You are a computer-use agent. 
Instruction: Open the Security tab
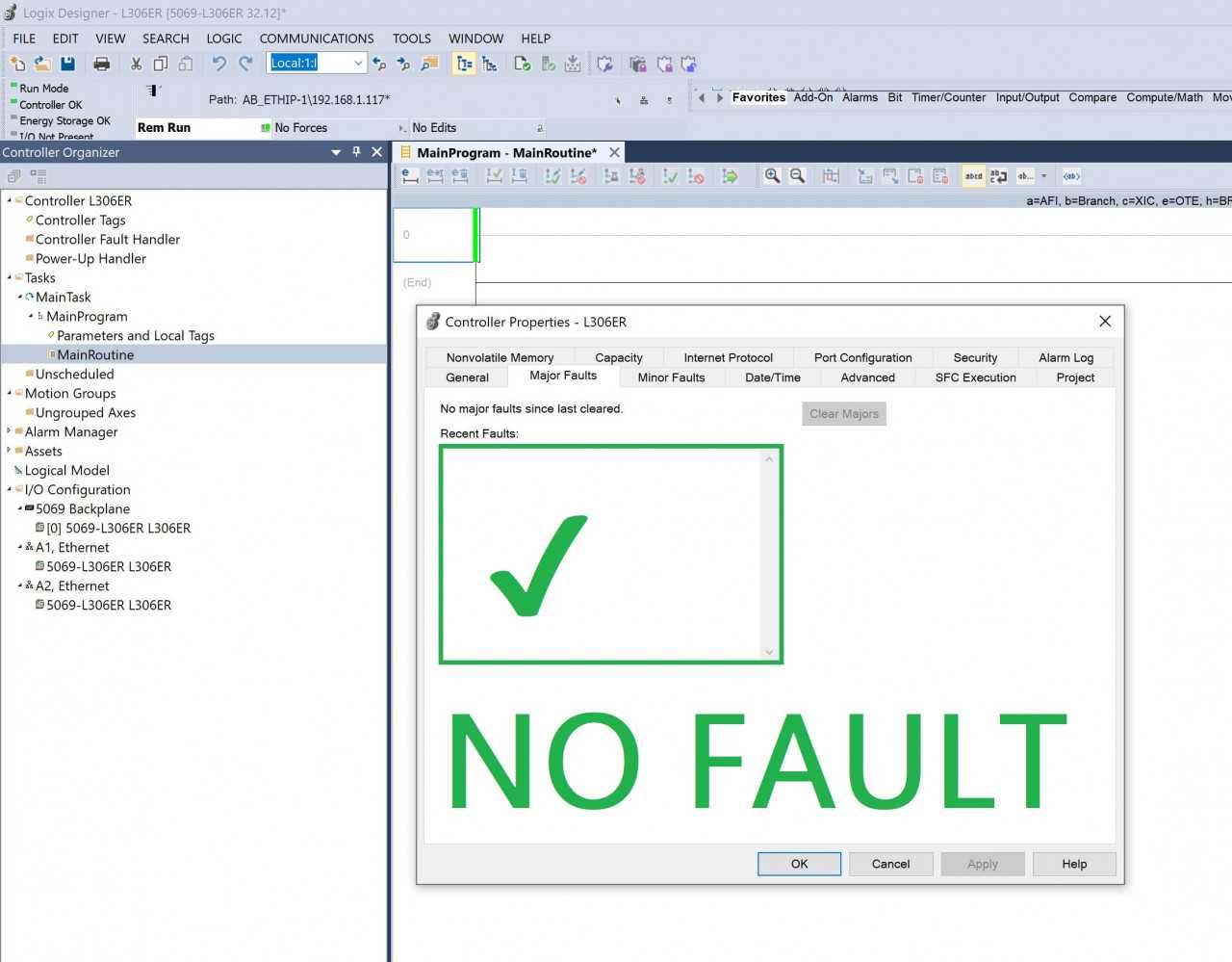(x=975, y=357)
